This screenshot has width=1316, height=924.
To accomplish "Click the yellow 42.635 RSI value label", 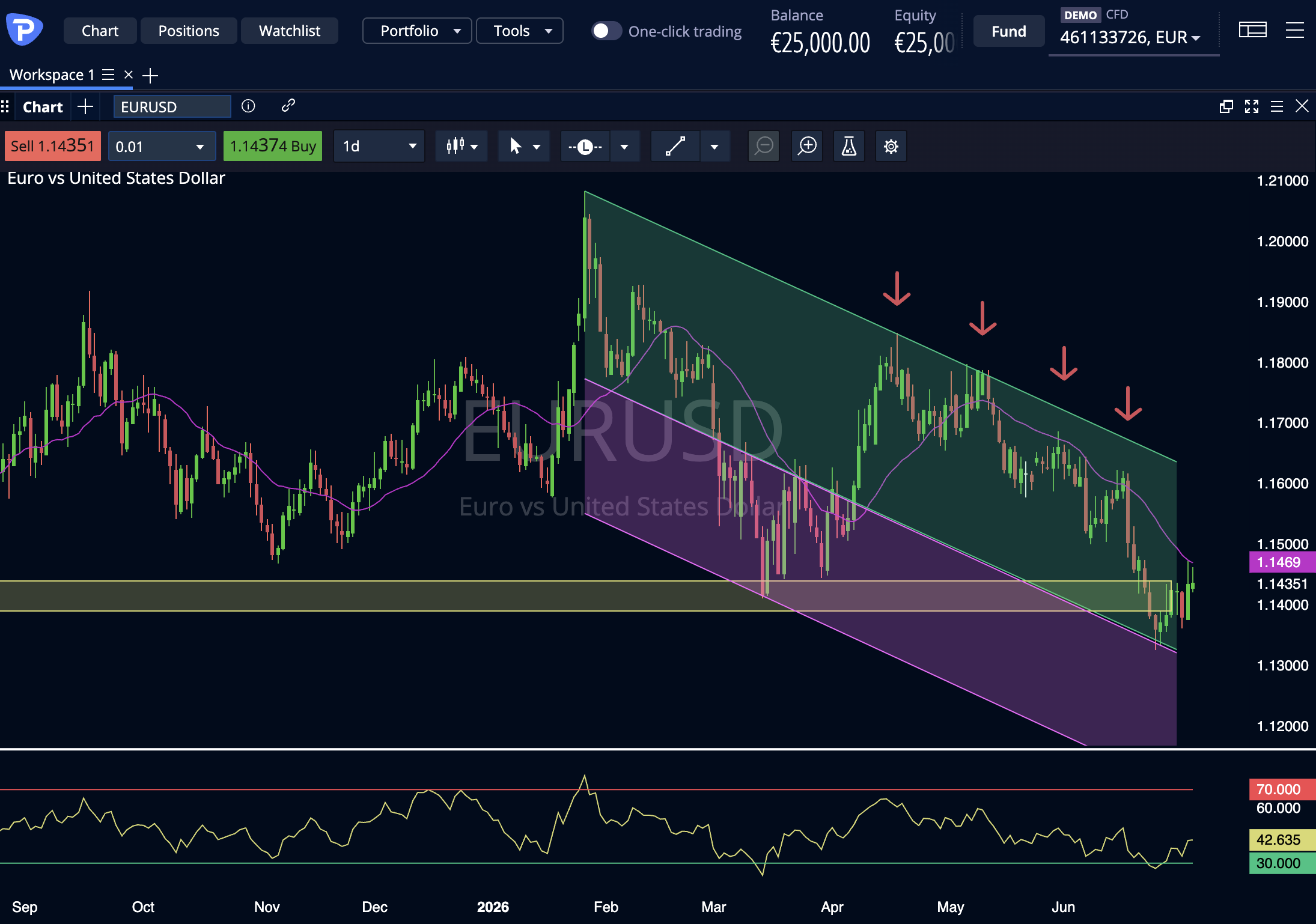I will 1282,840.
